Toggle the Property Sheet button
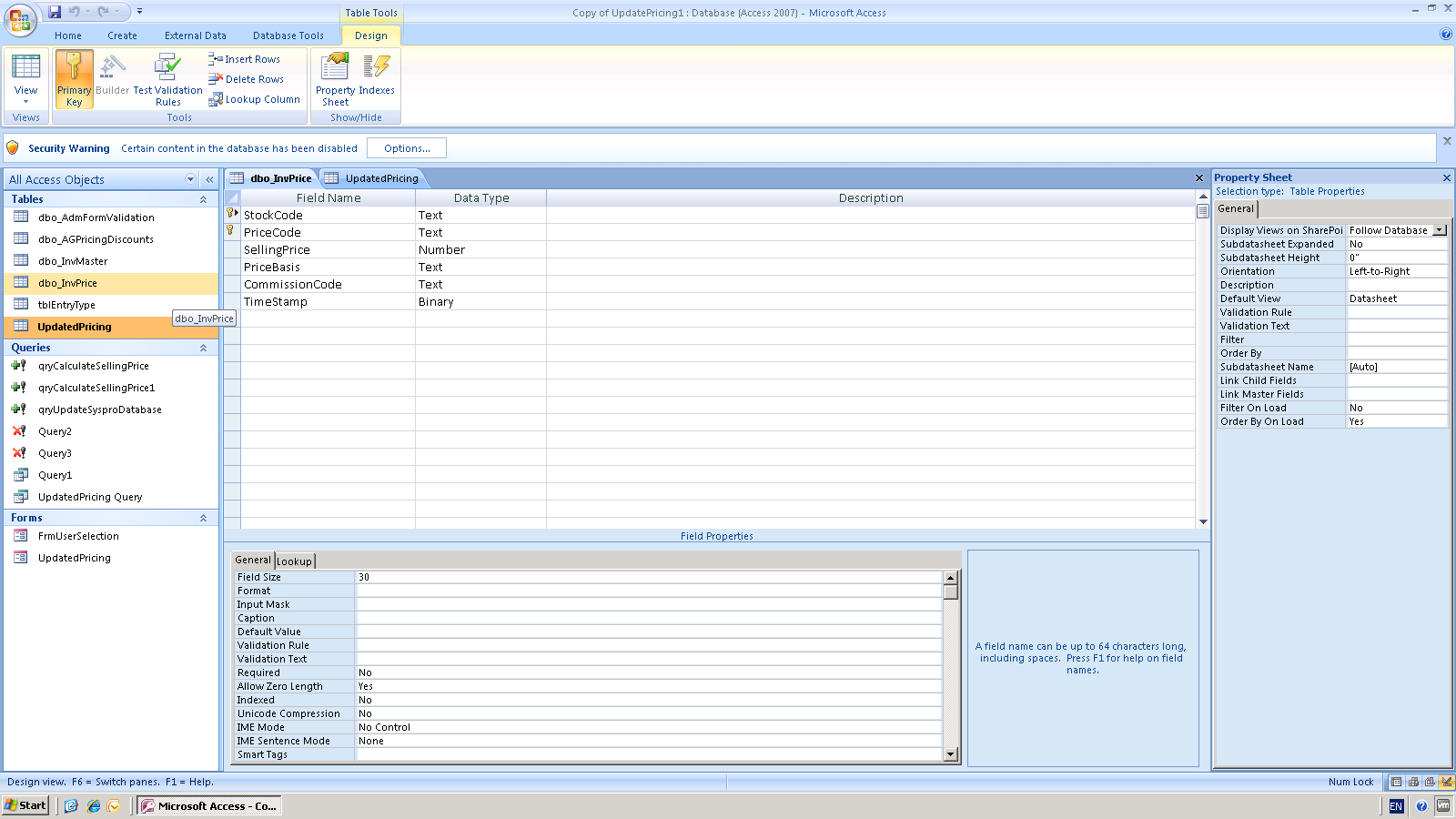 (335, 80)
